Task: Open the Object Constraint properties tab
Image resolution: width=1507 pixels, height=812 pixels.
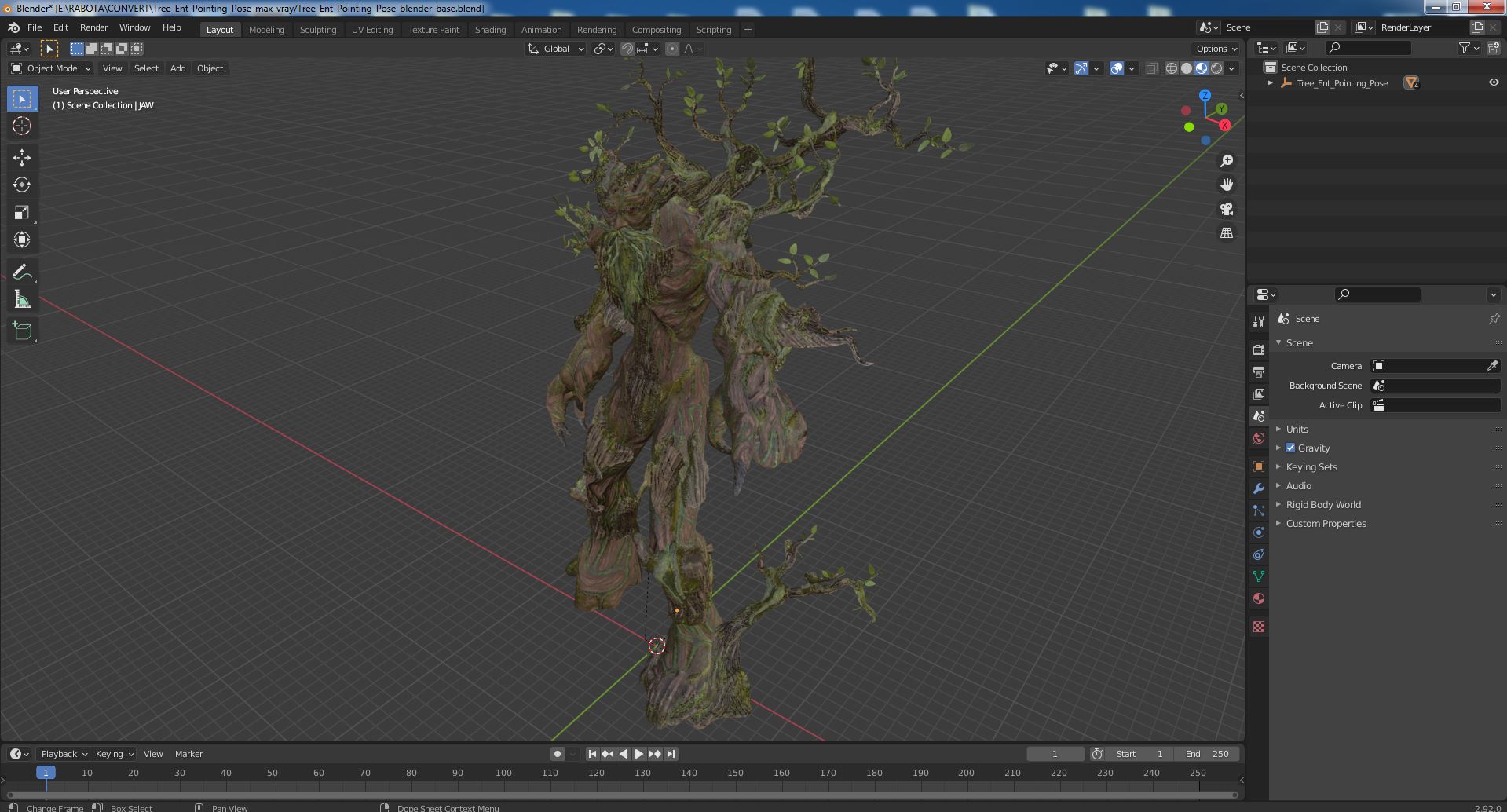Action: click(1259, 554)
